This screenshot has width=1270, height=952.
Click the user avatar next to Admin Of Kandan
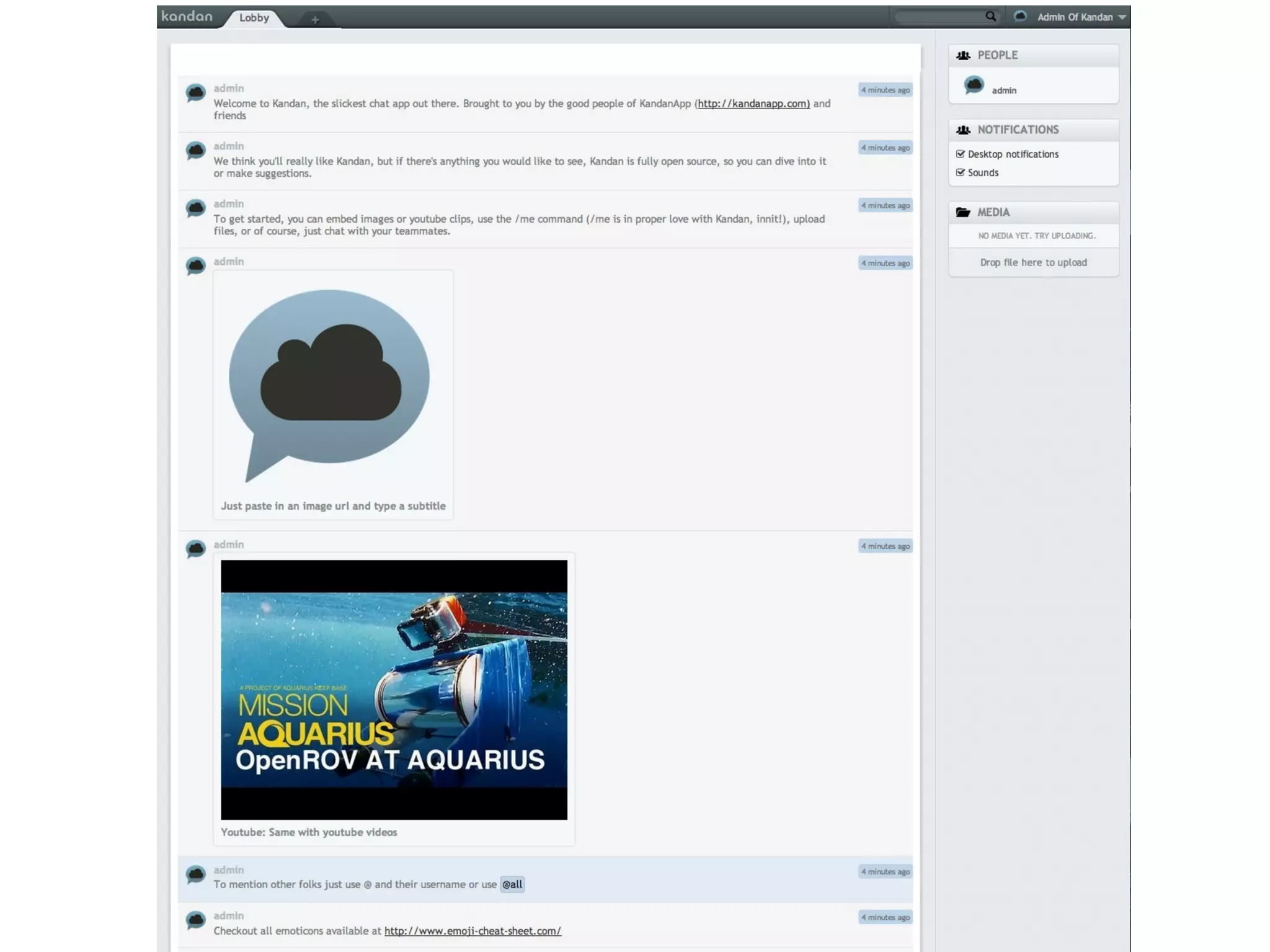point(1020,16)
